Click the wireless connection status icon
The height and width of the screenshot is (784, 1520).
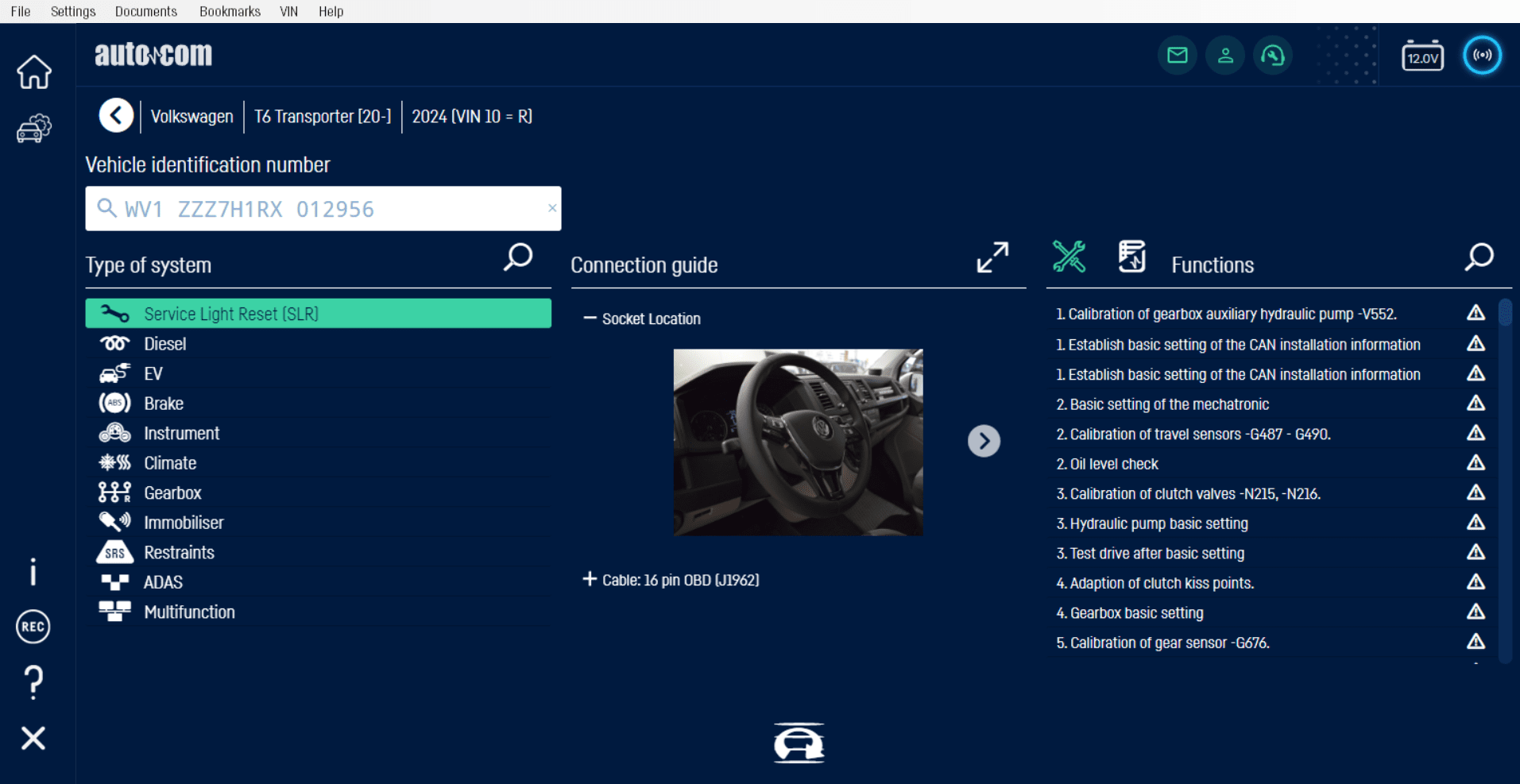point(1482,56)
